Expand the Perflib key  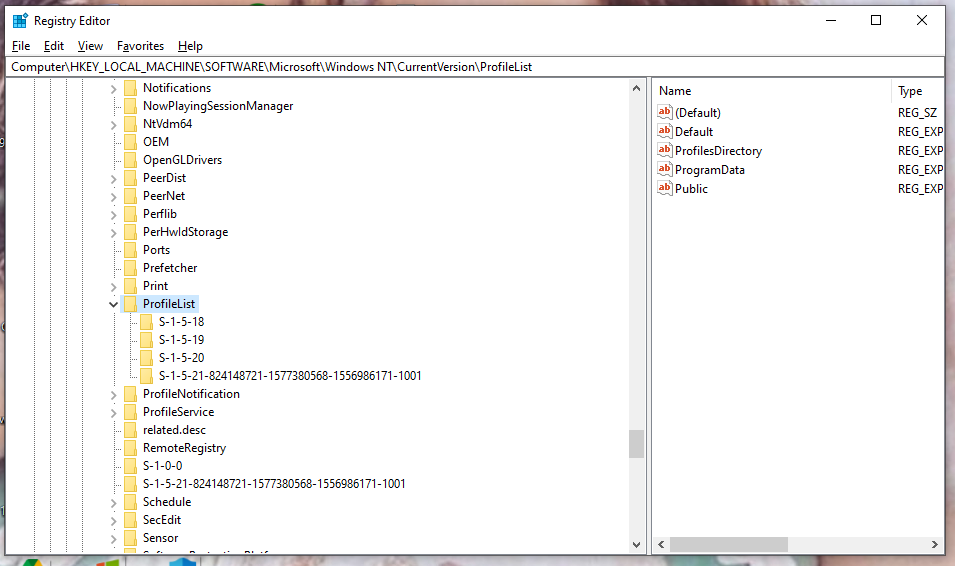click(x=113, y=215)
